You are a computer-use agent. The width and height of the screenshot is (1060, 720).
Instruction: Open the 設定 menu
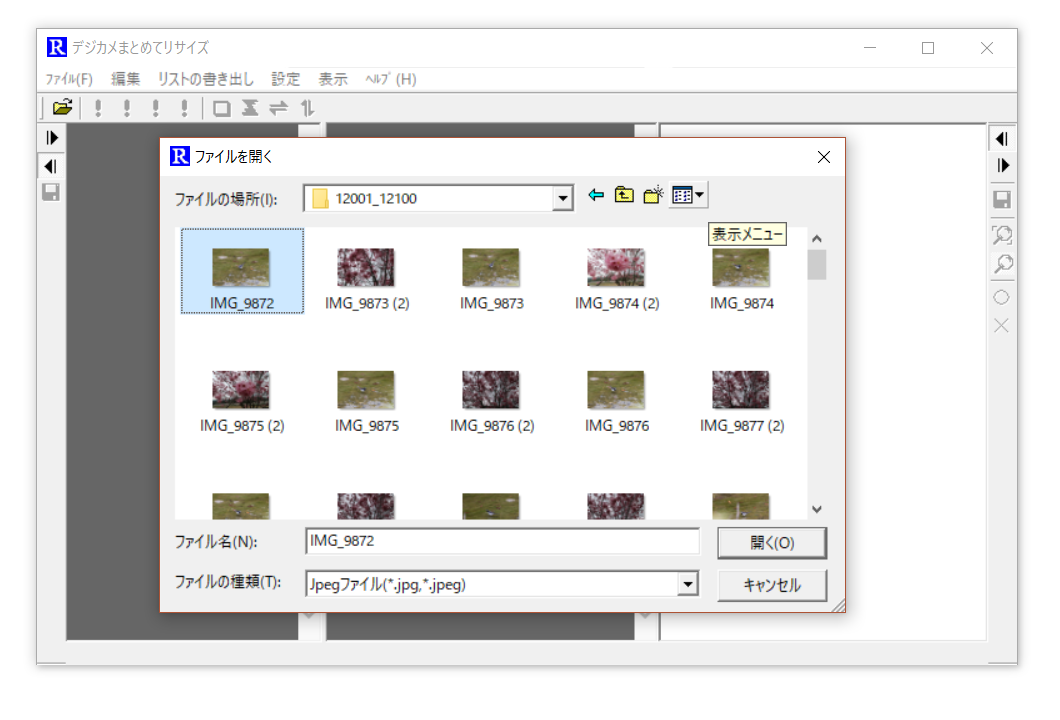pyautogui.click(x=285, y=79)
